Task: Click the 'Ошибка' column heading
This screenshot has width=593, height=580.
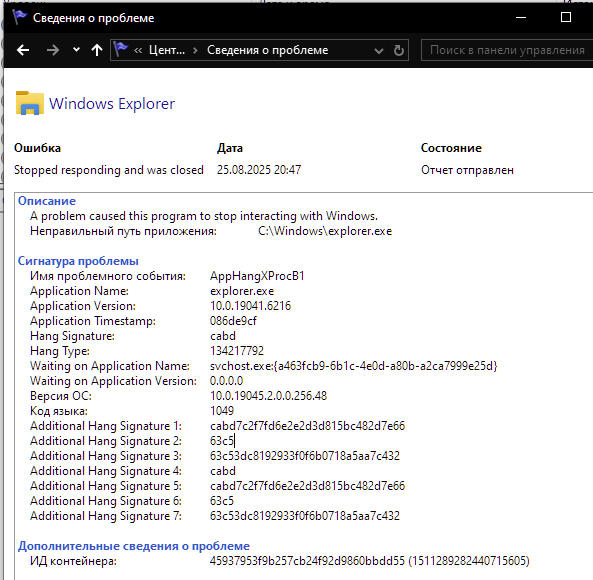Action: click(x=37, y=148)
